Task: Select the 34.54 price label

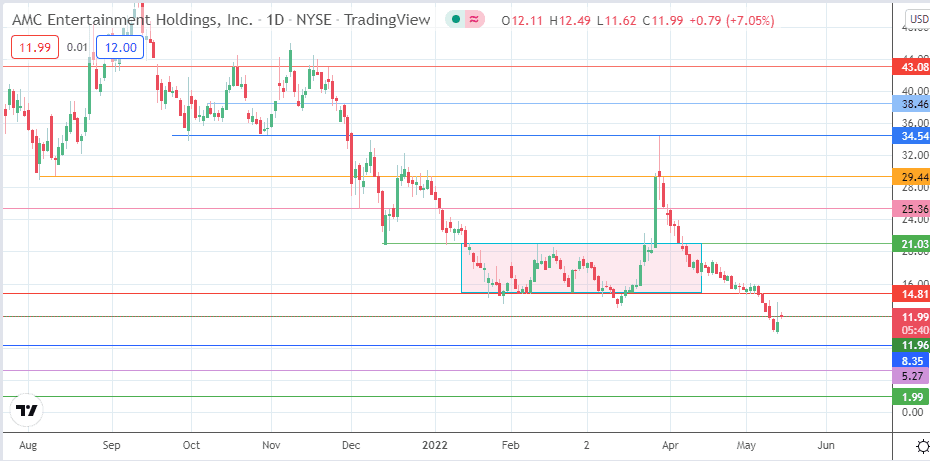Action: [911, 136]
